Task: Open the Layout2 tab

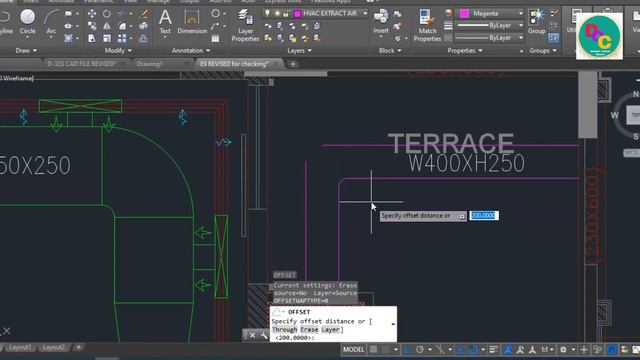Action: (x=53, y=347)
